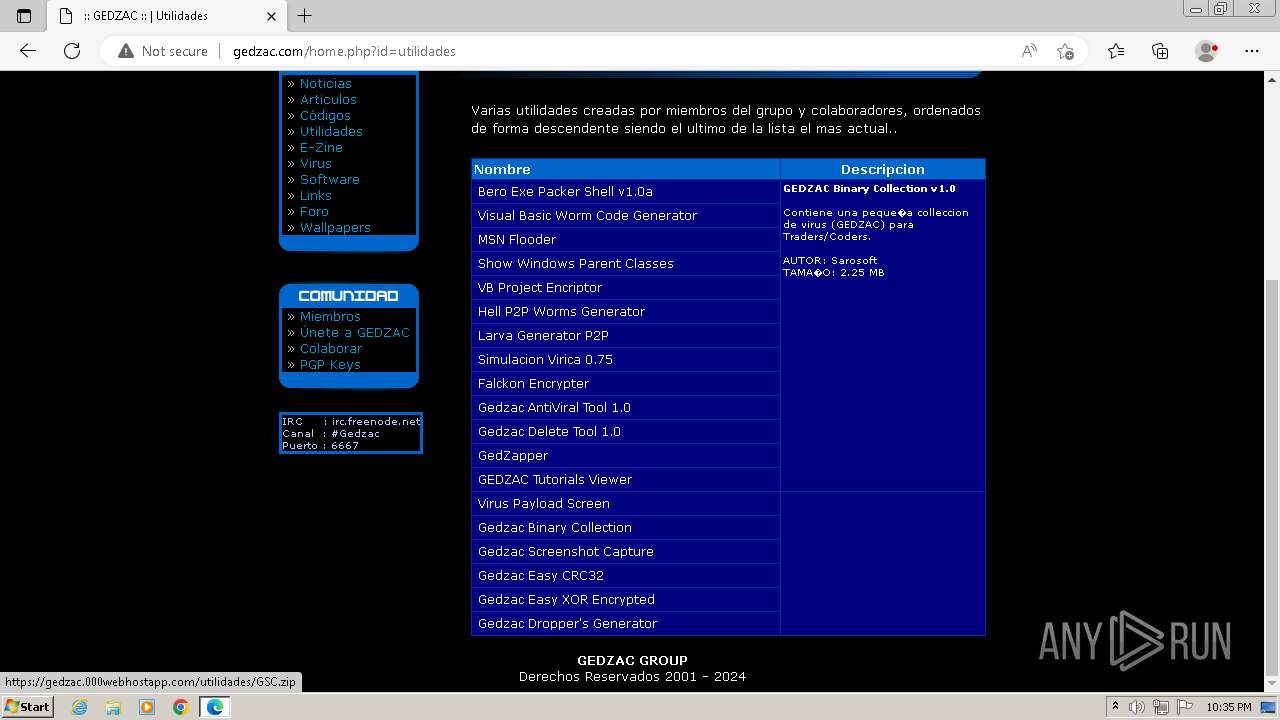This screenshot has width=1280, height=720.
Task: Add page to favorites star icon
Action: coord(1065,51)
